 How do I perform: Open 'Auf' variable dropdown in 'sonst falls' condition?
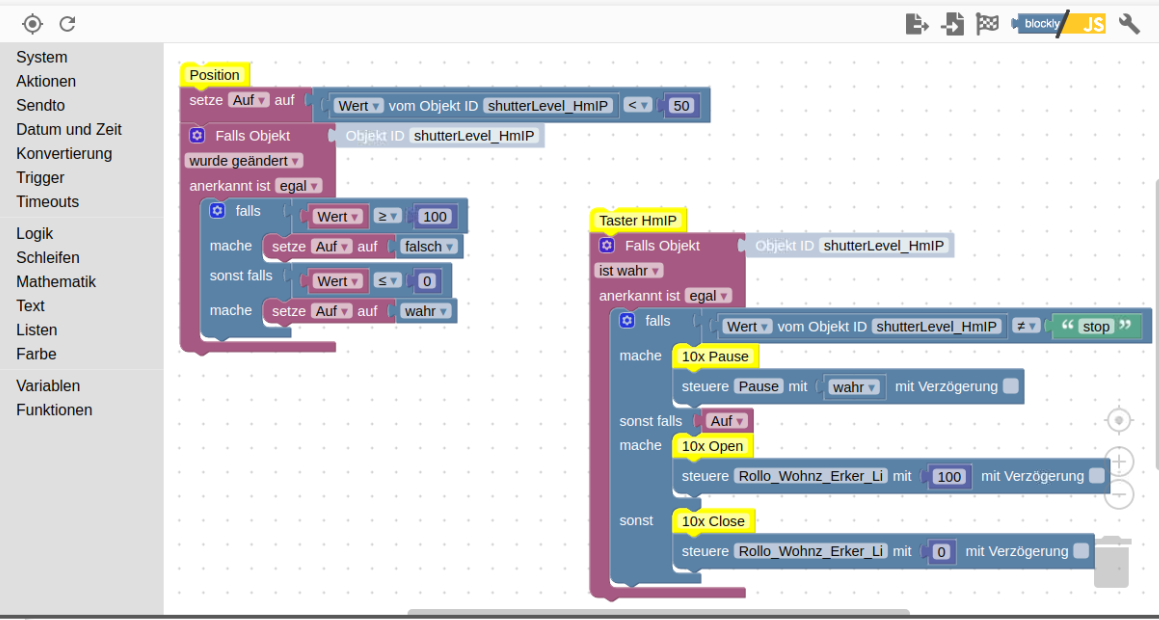coord(727,420)
